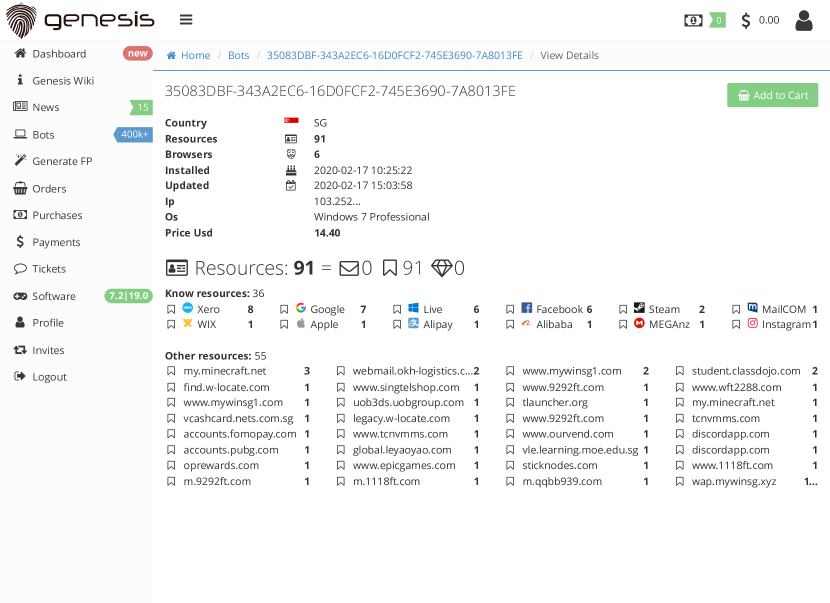Click the Google resource icon
This screenshot has height=603, width=830.
[x=301, y=308]
